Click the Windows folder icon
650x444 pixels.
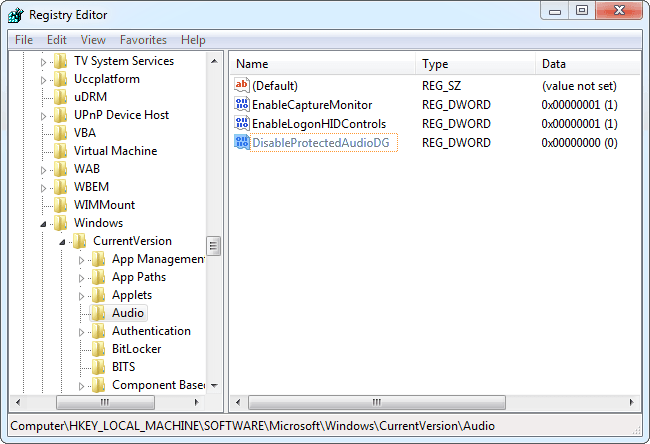(61, 223)
